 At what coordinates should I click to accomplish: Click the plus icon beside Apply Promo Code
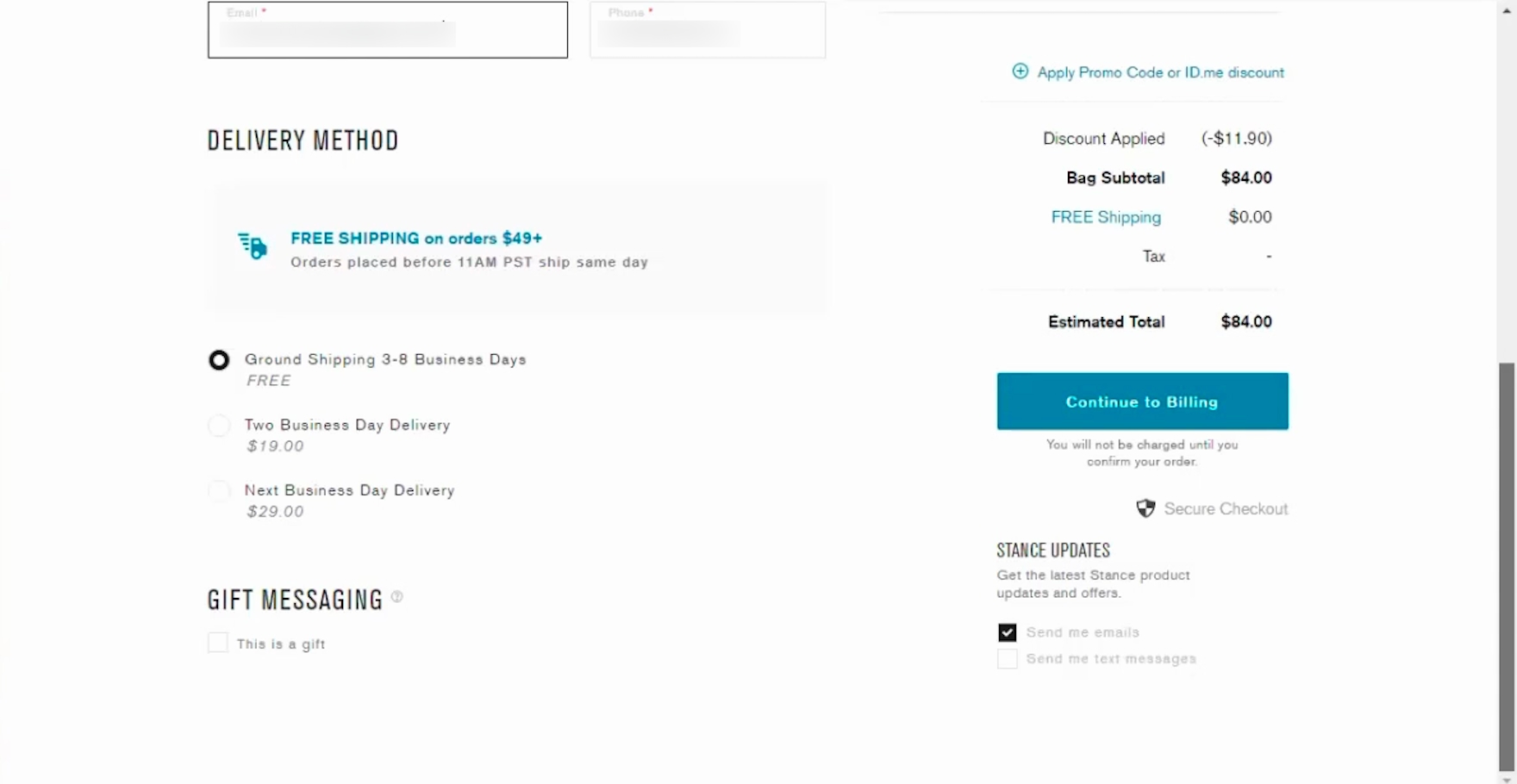click(1020, 72)
